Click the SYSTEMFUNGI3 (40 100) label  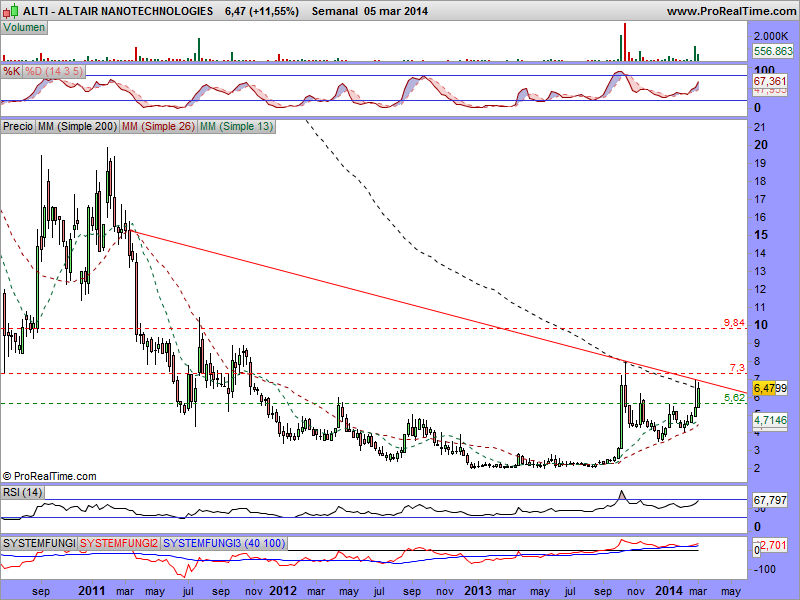224,543
